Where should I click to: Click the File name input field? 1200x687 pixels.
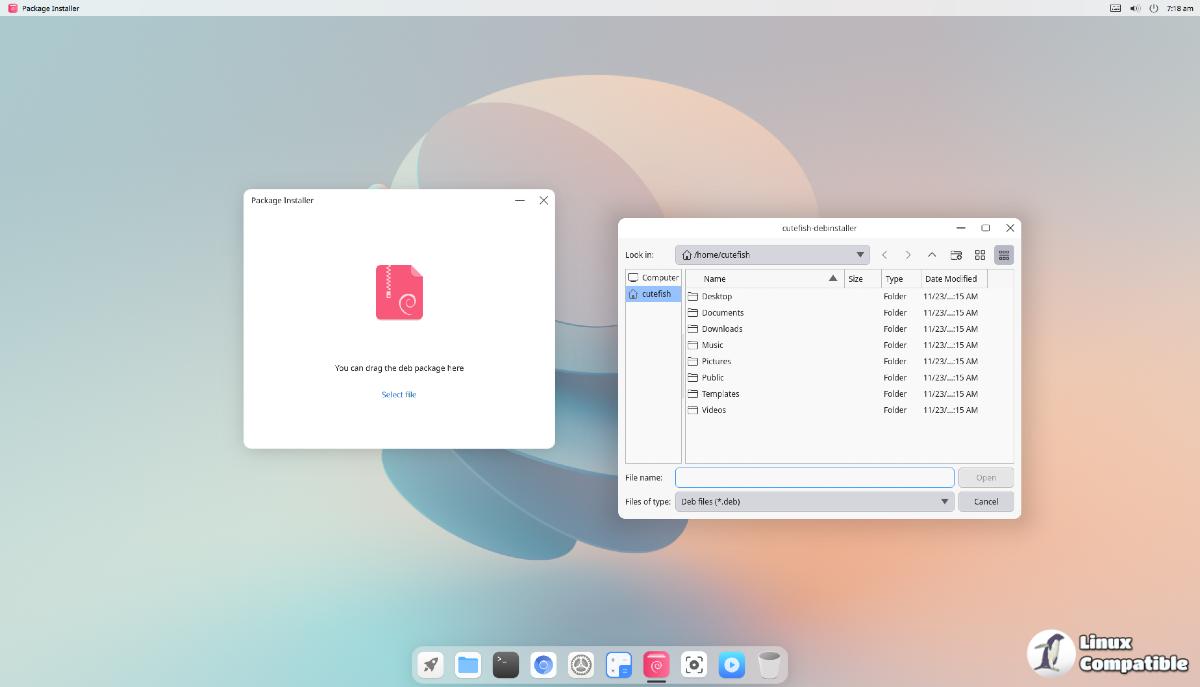pos(814,478)
